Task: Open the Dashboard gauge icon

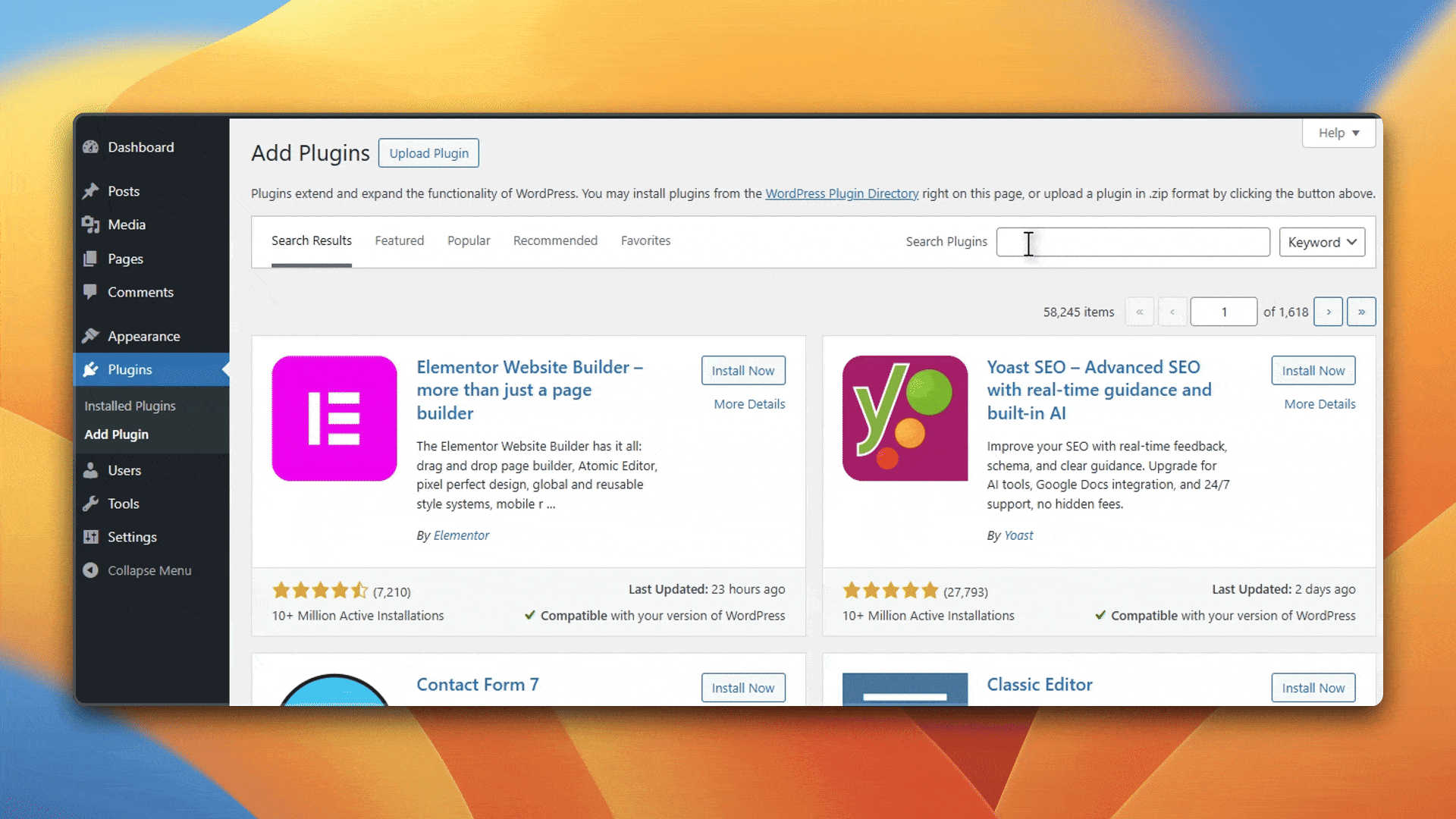Action: pos(91,147)
